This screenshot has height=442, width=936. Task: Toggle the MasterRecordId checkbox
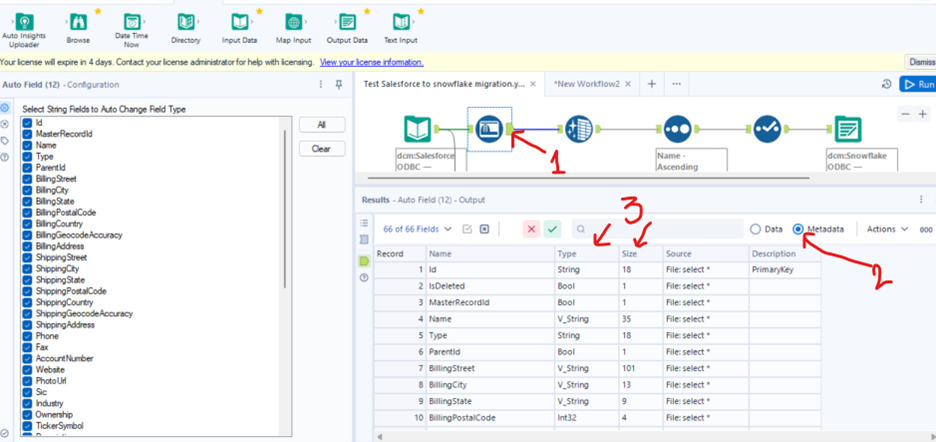pyautogui.click(x=28, y=134)
